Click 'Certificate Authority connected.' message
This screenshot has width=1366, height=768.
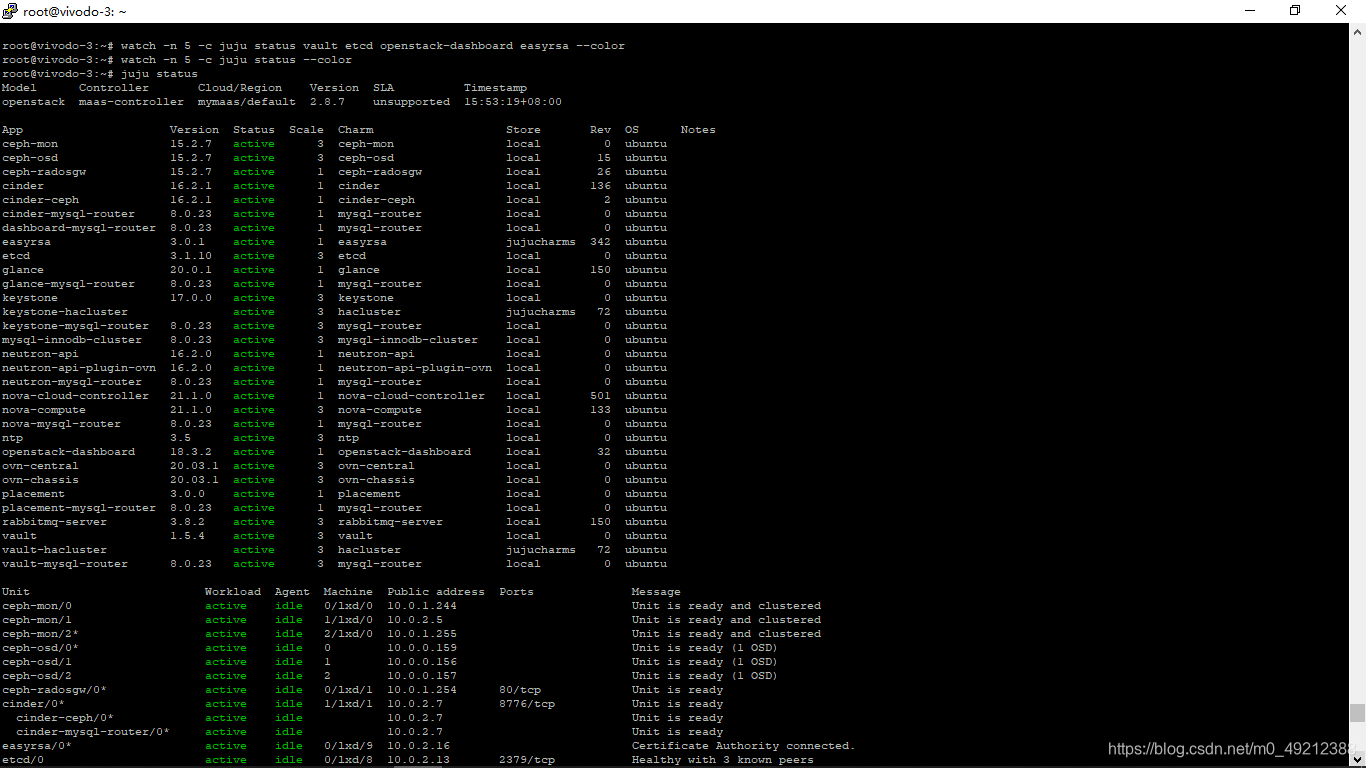(x=744, y=746)
